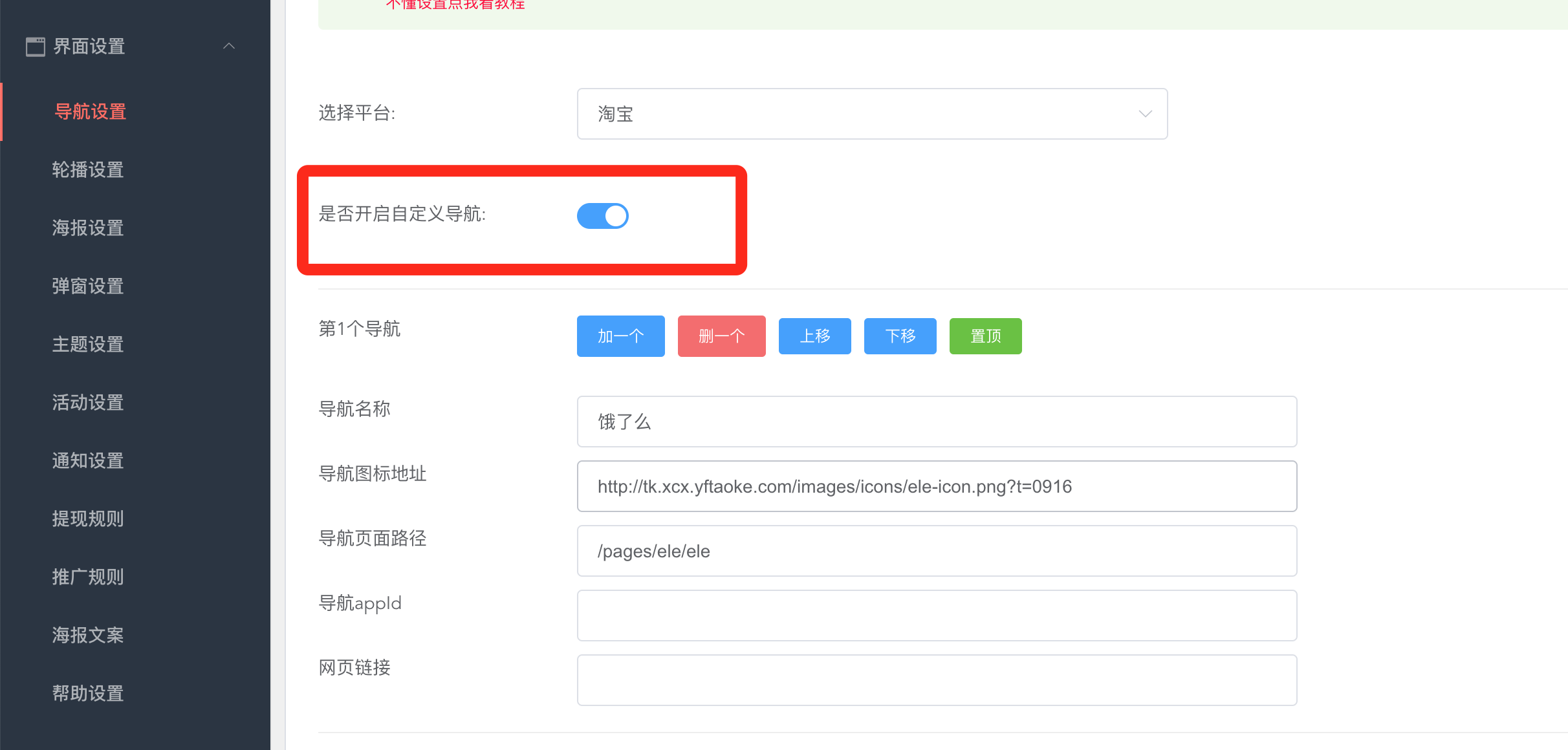The image size is (1568, 750).
Task: Go to 轮播设置 menu item
Action: (x=88, y=170)
